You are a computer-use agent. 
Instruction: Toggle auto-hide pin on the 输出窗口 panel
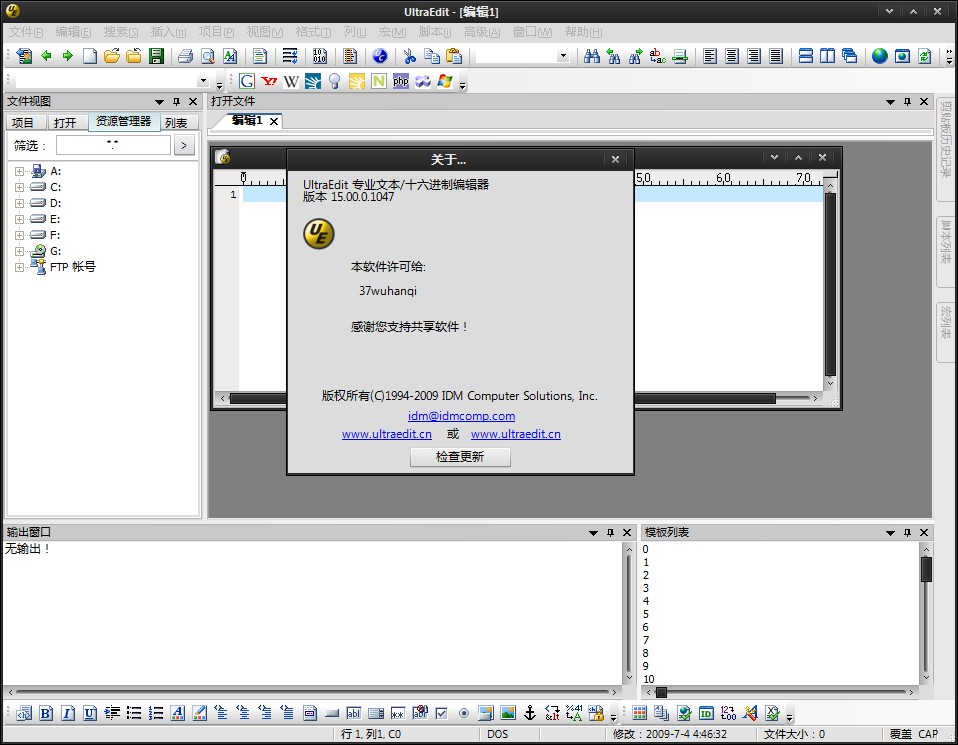click(x=610, y=533)
